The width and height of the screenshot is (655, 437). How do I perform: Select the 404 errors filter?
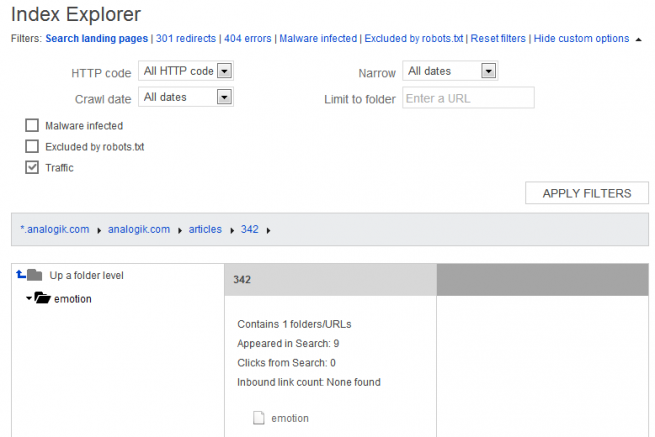[x=248, y=38]
